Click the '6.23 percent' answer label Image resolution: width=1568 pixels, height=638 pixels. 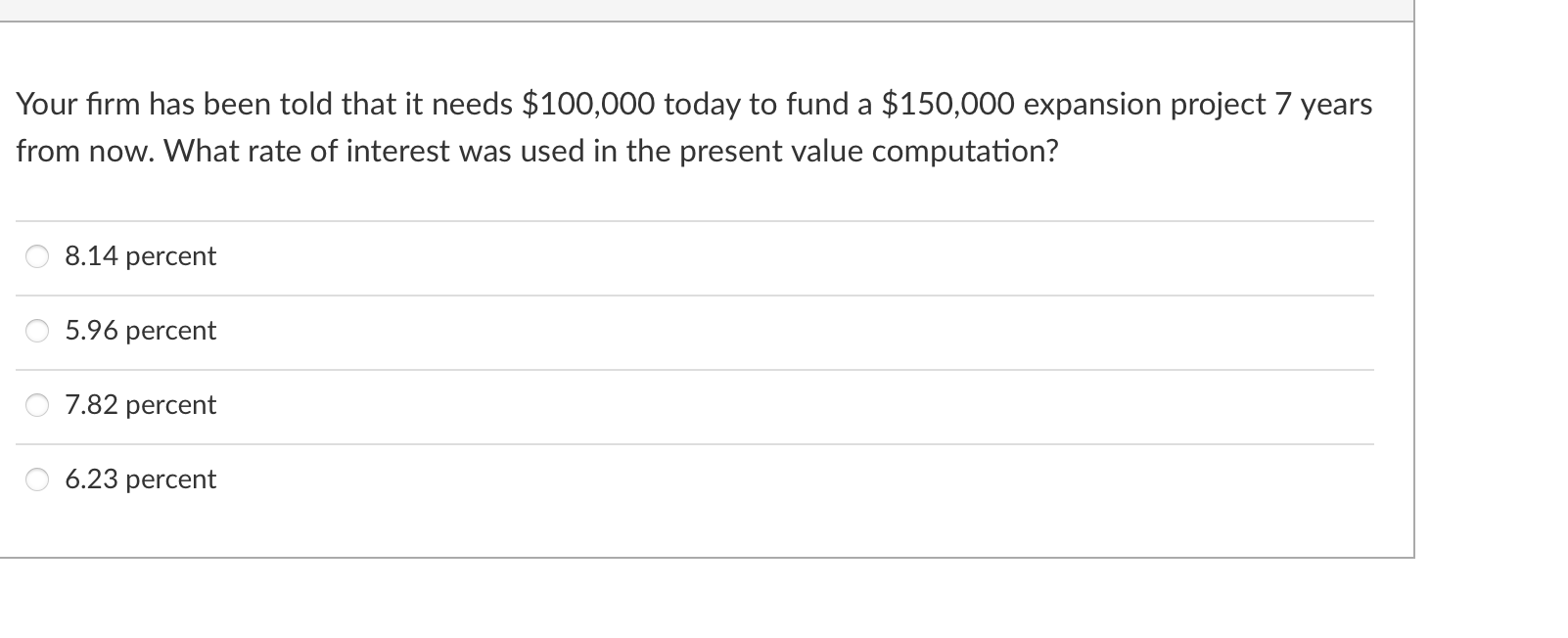point(141,479)
